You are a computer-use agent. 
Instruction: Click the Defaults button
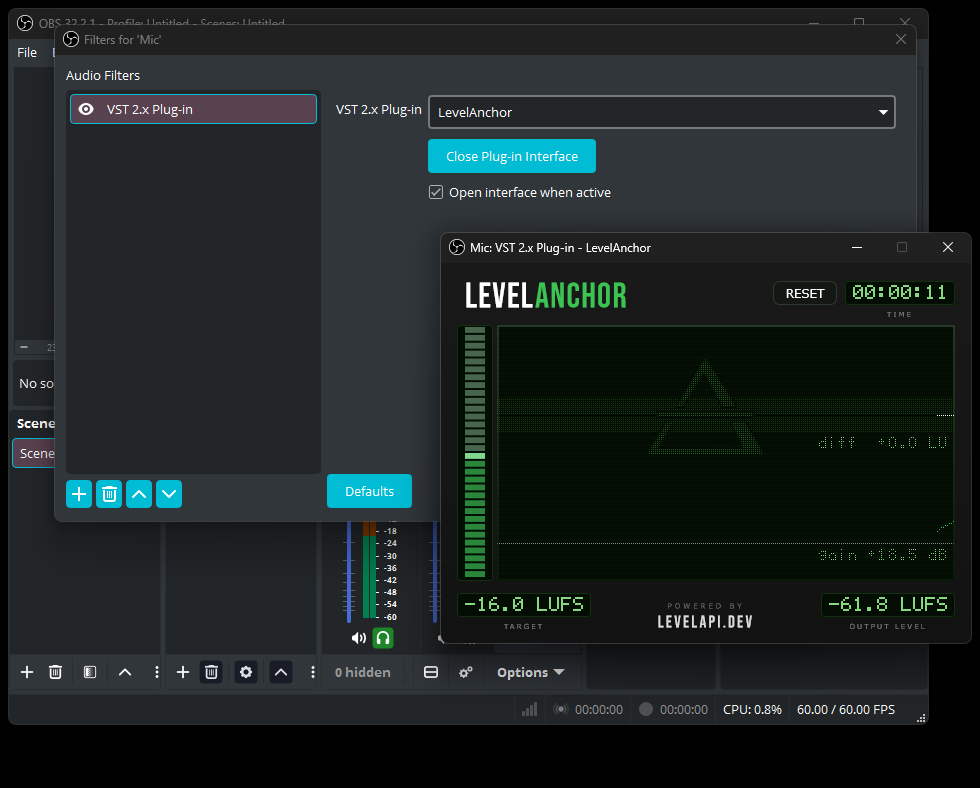coord(369,491)
